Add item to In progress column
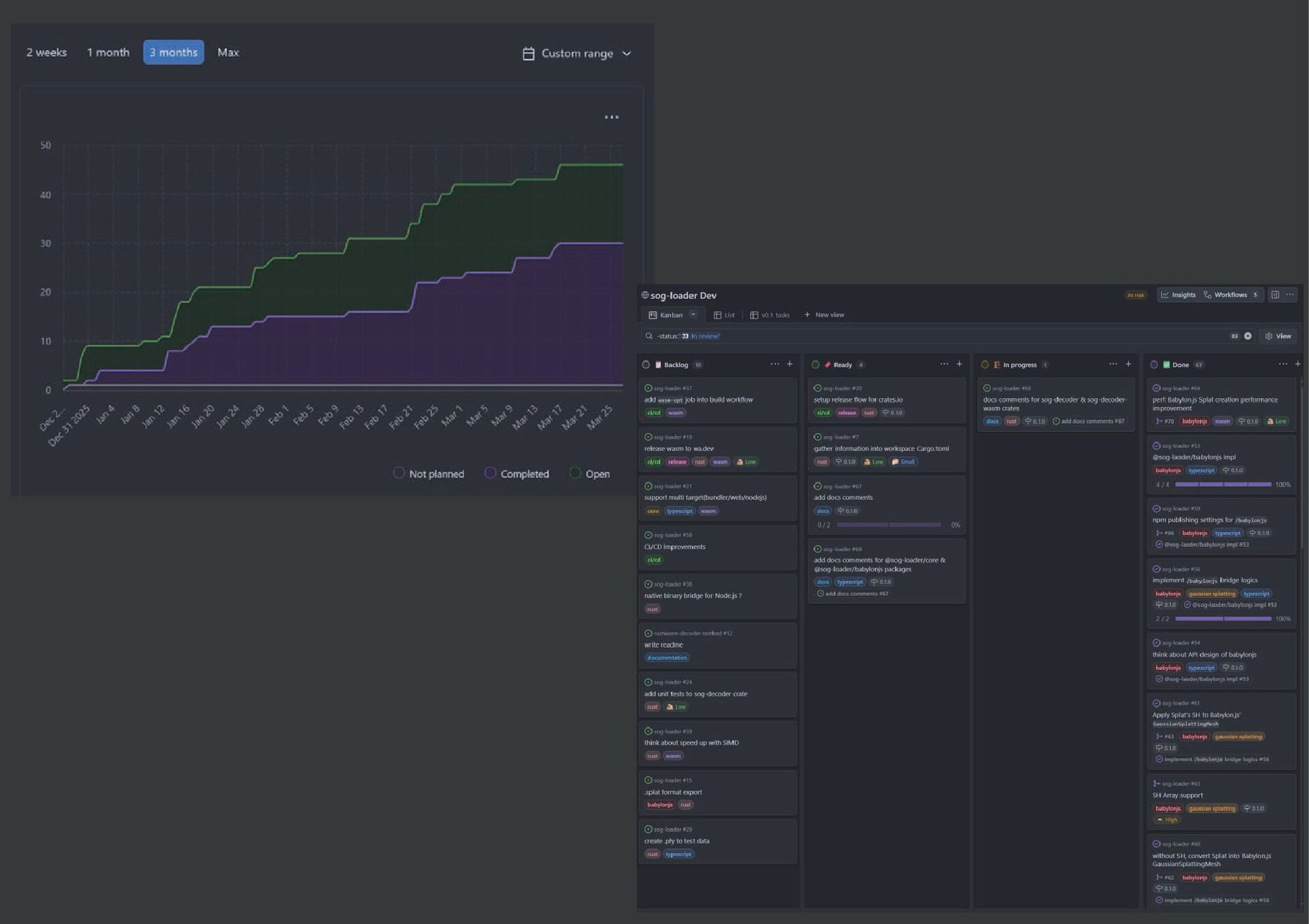Viewport: 1309px width, 924px height. [x=1128, y=364]
